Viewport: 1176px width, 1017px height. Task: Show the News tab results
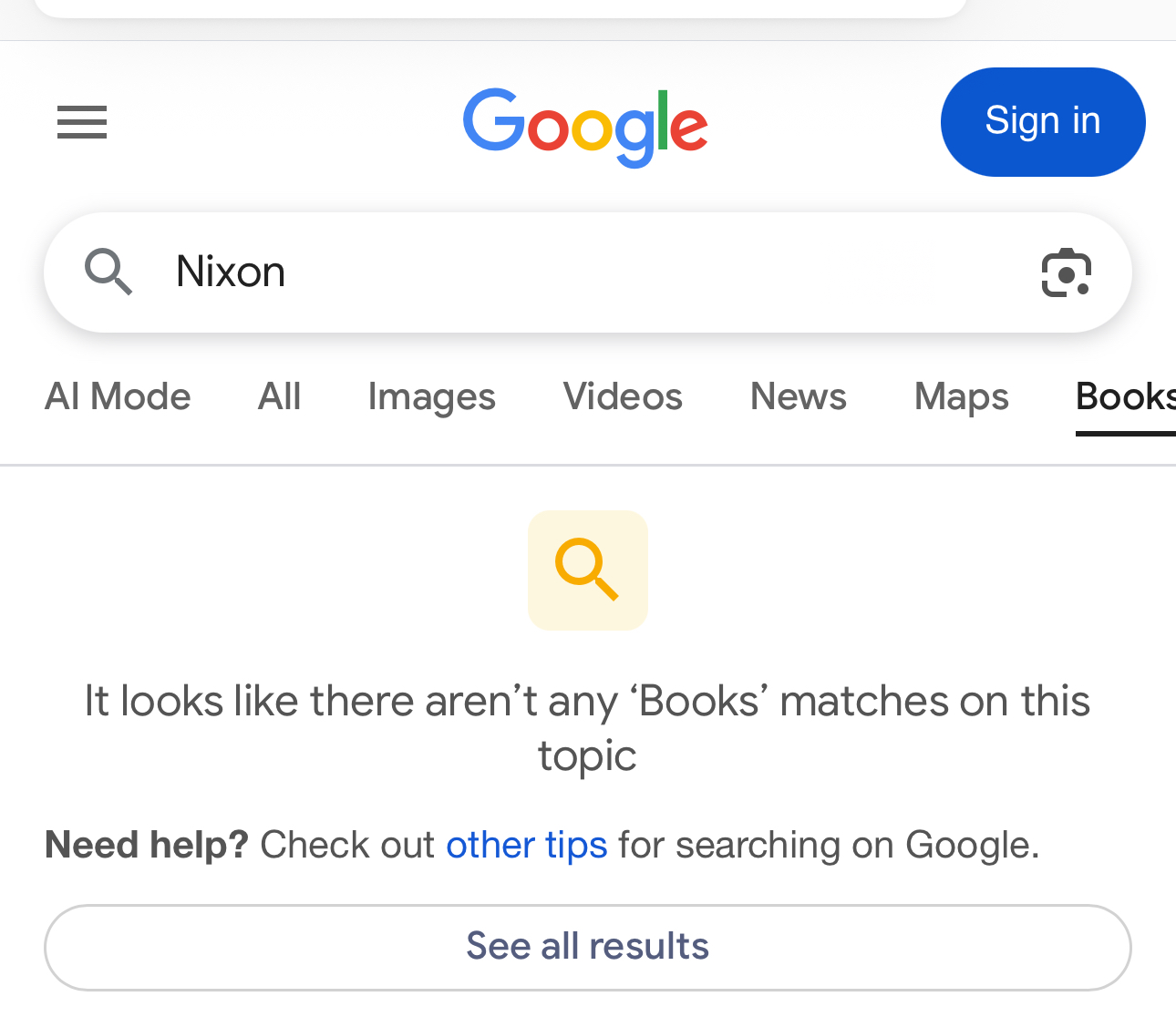798,397
